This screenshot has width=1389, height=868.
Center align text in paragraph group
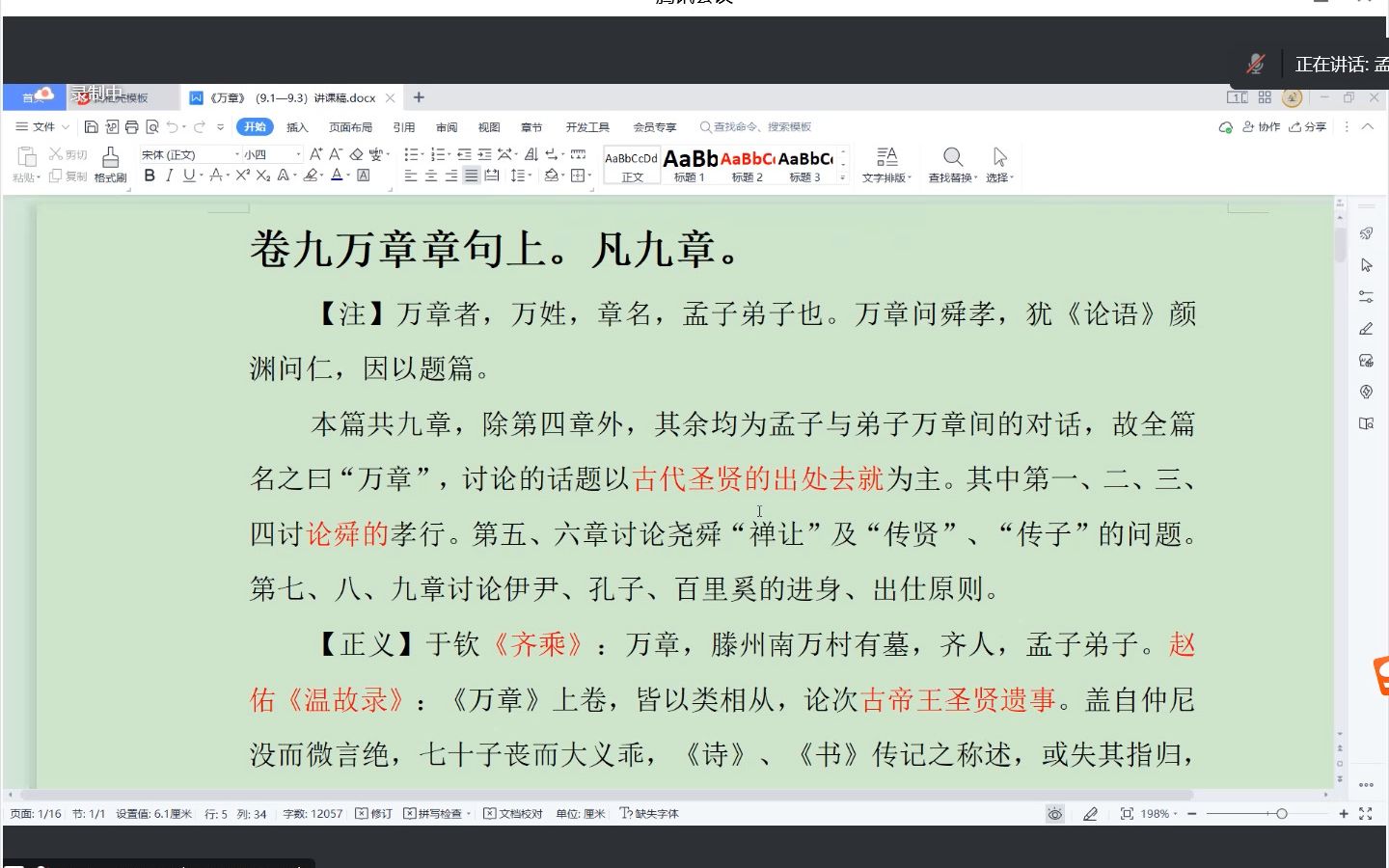click(431, 176)
